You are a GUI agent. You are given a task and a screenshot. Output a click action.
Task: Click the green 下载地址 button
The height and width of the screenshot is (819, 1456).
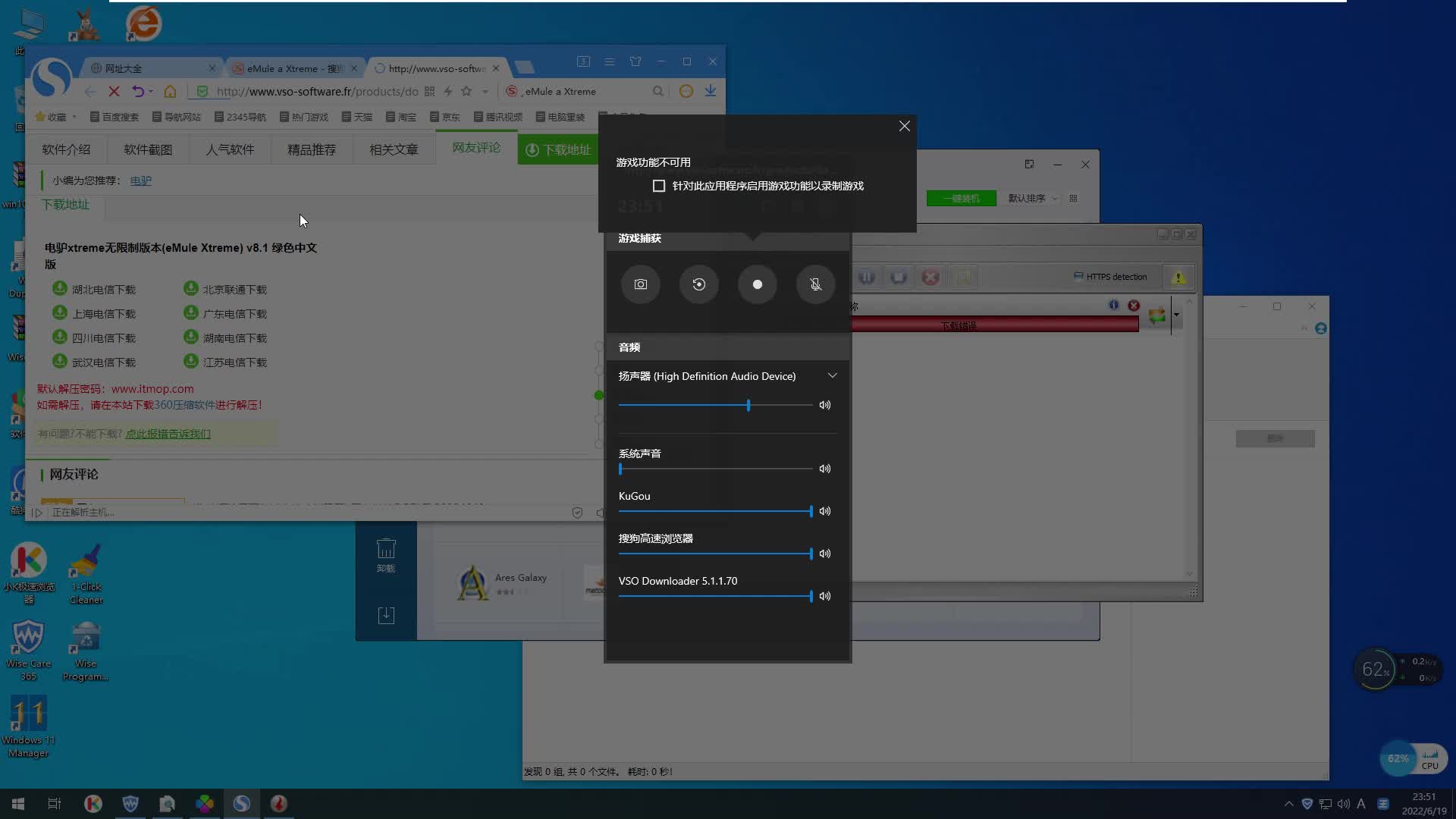pos(558,149)
